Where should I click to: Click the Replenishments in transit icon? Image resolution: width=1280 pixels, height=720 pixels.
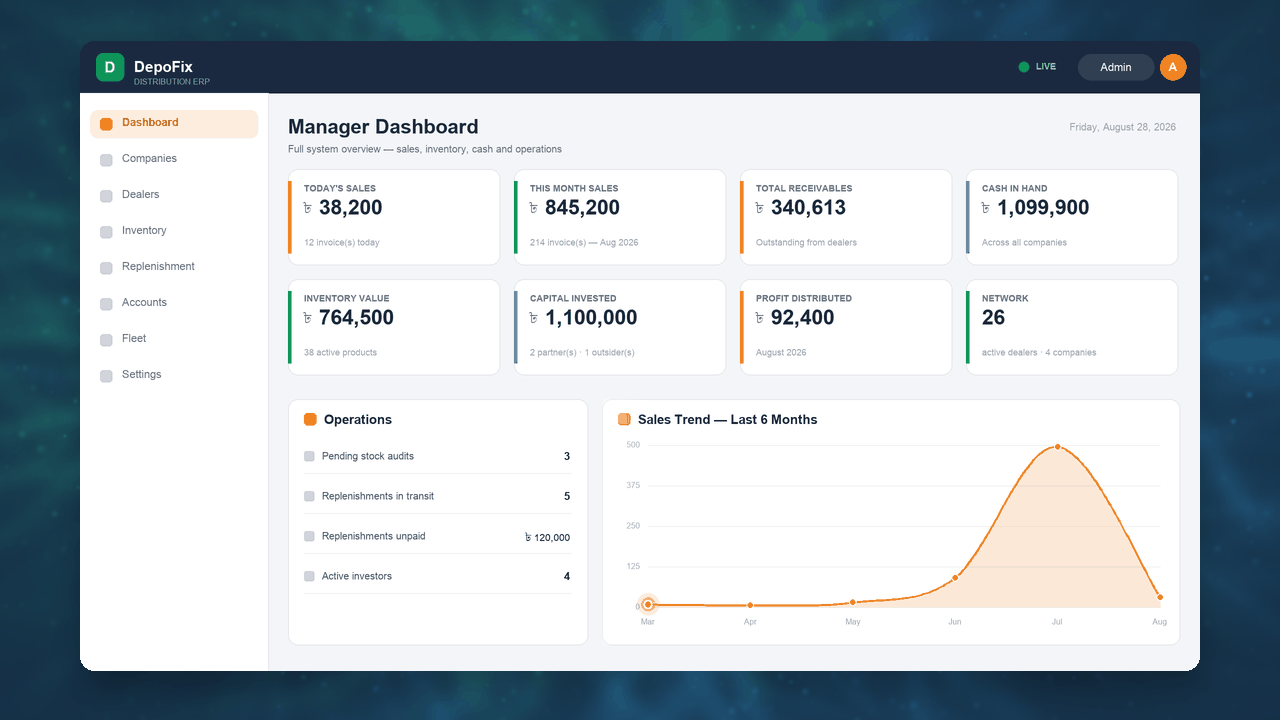point(309,497)
